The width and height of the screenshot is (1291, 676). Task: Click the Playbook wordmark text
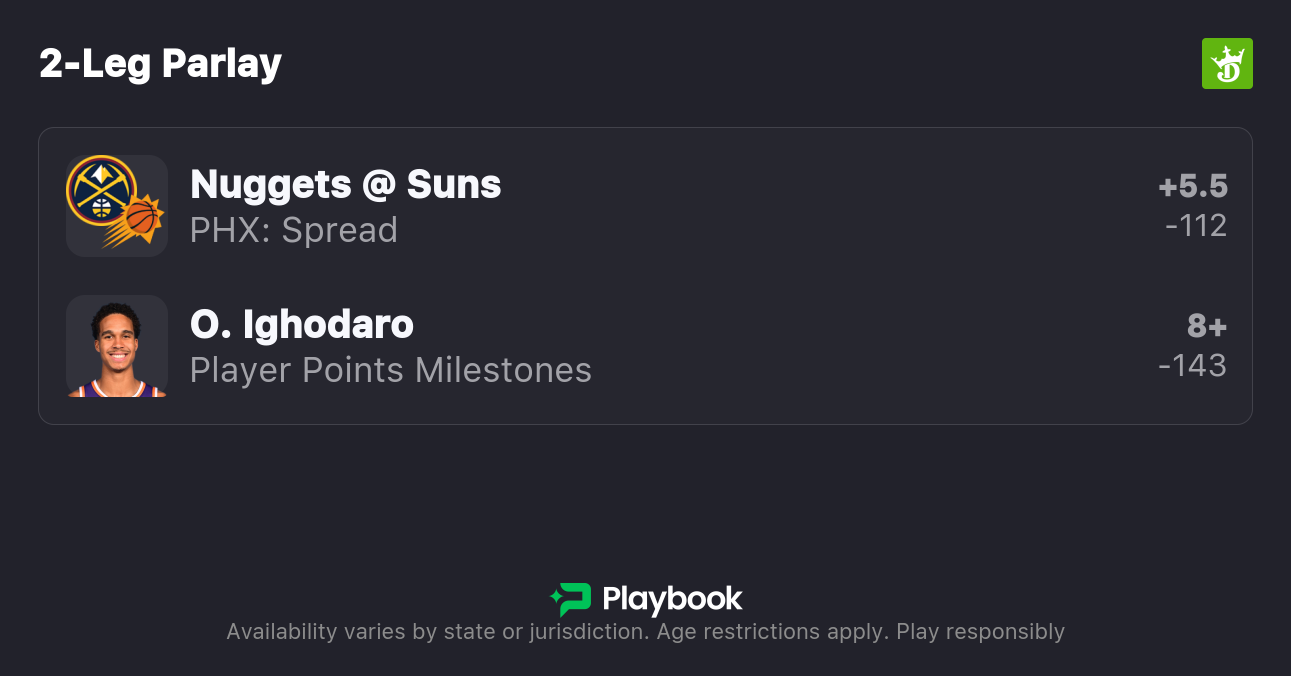pos(672,599)
